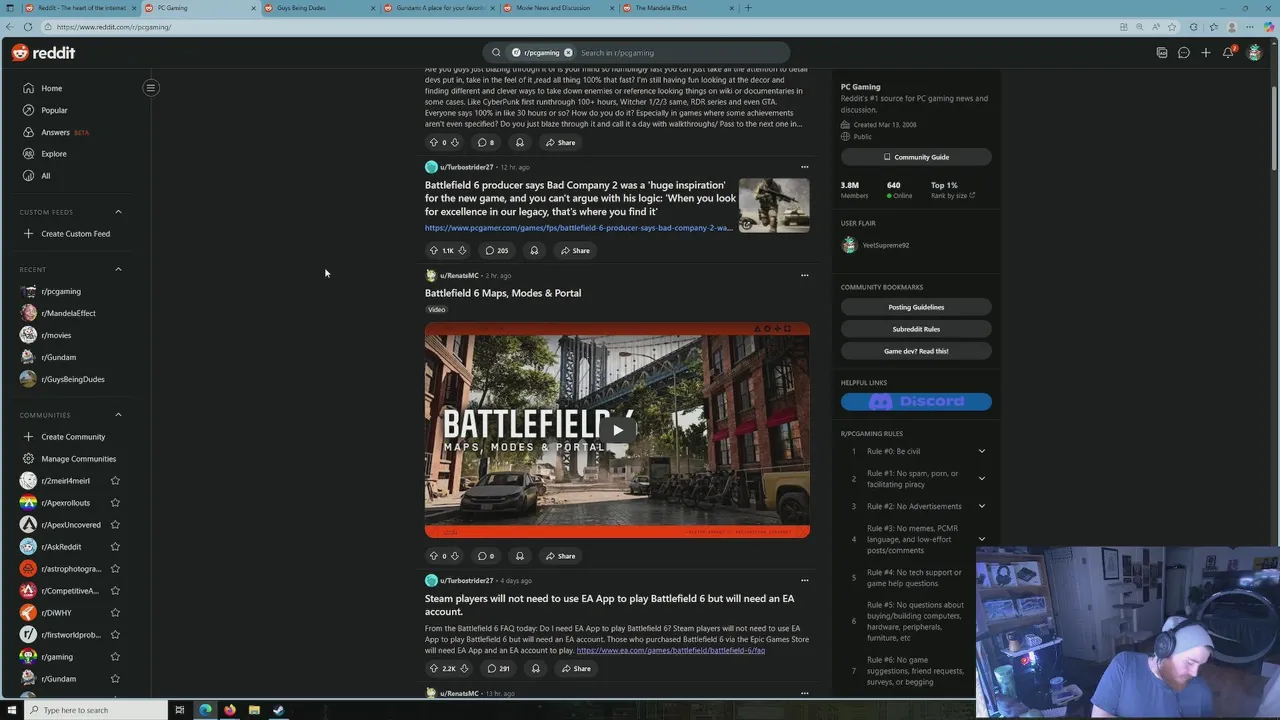
Task: Favorite r/Apexrollouts with star
Action: coord(115,503)
